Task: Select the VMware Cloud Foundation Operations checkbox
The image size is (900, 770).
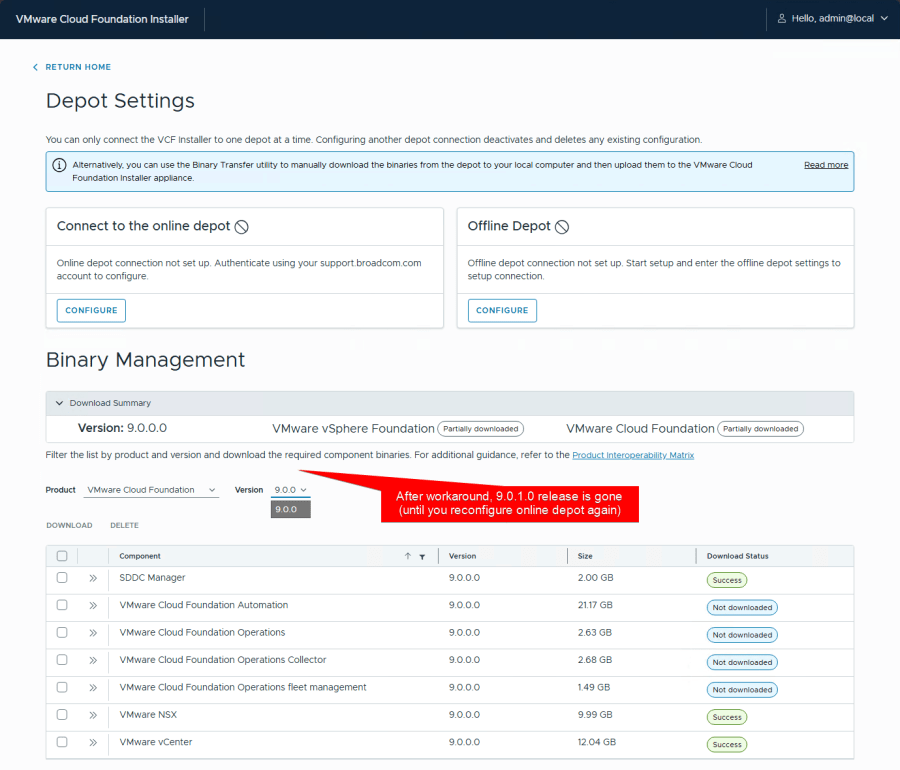Action: point(62,633)
